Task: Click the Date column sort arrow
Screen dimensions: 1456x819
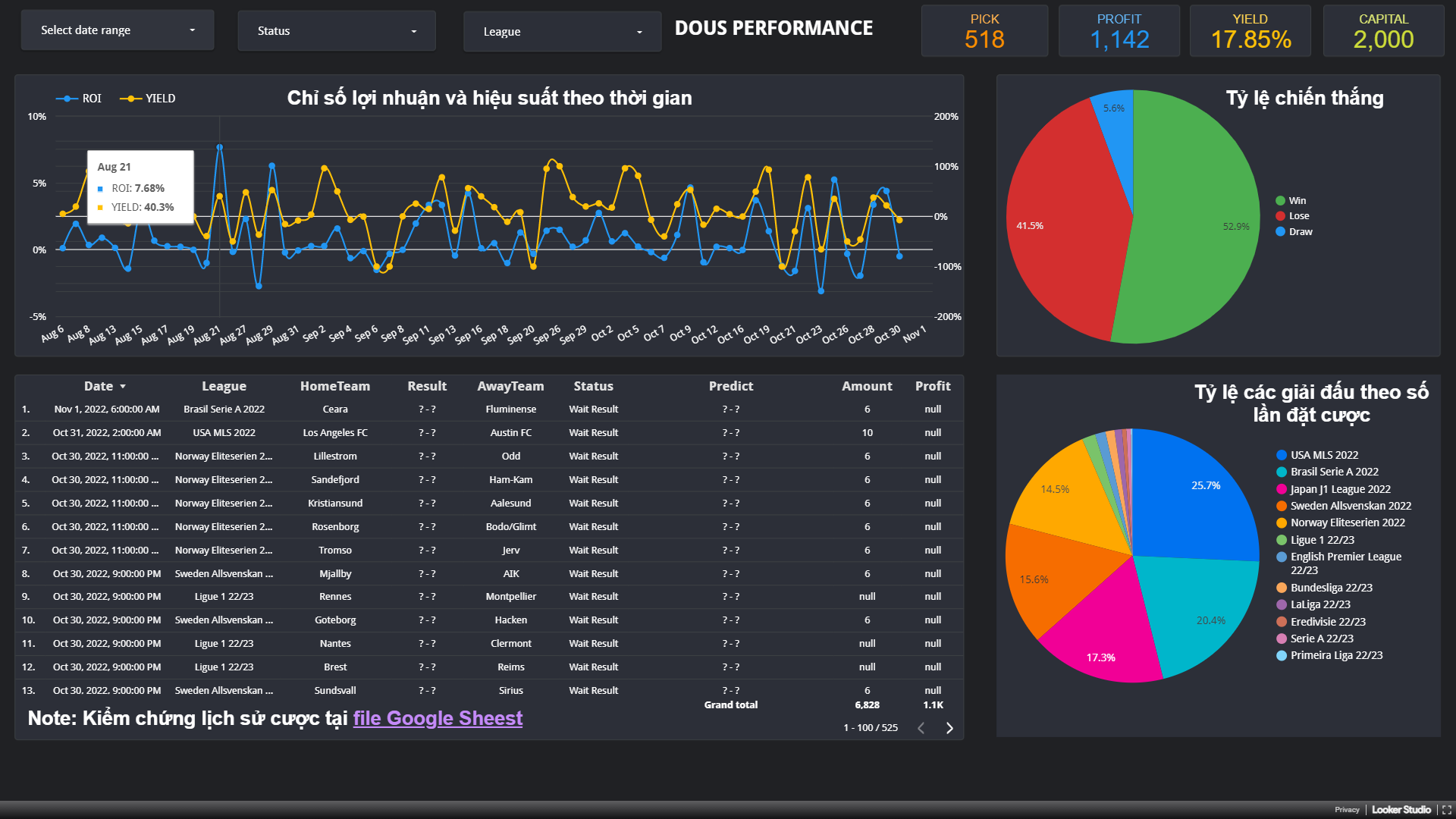Action: pos(123,387)
